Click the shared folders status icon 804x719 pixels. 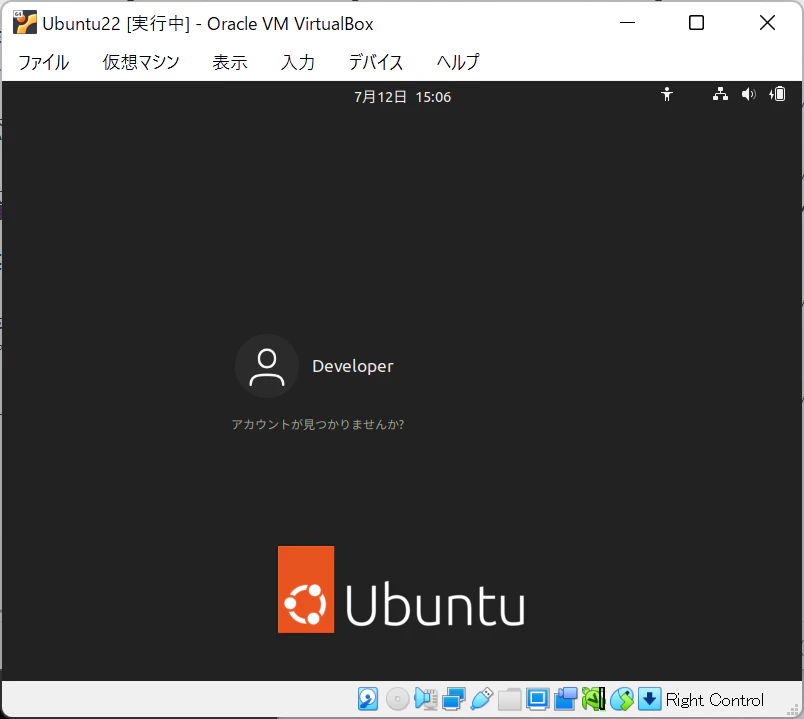pyautogui.click(x=510, y=699)
